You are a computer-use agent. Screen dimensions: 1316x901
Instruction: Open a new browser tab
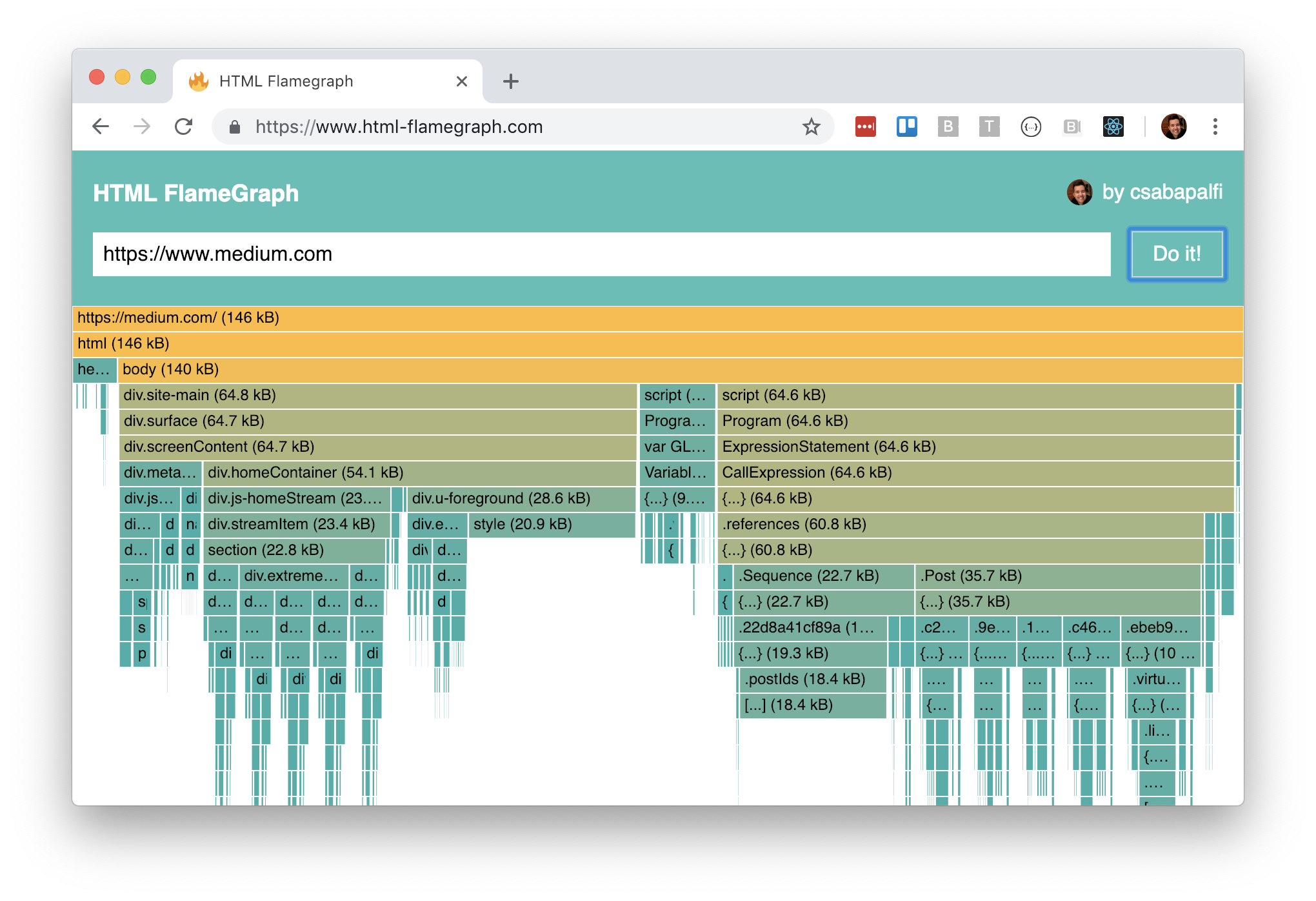[x=511, y=81]
